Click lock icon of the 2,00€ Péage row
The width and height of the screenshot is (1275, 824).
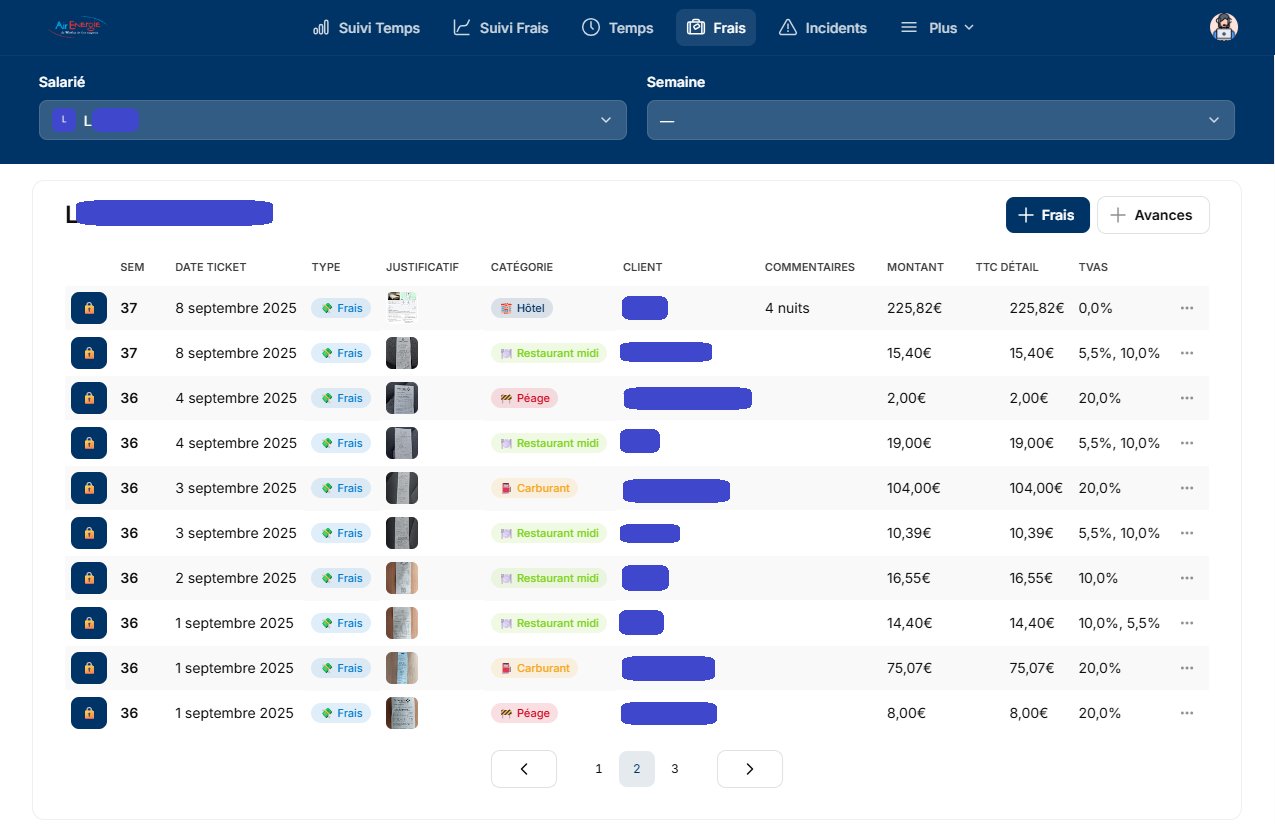89,398
